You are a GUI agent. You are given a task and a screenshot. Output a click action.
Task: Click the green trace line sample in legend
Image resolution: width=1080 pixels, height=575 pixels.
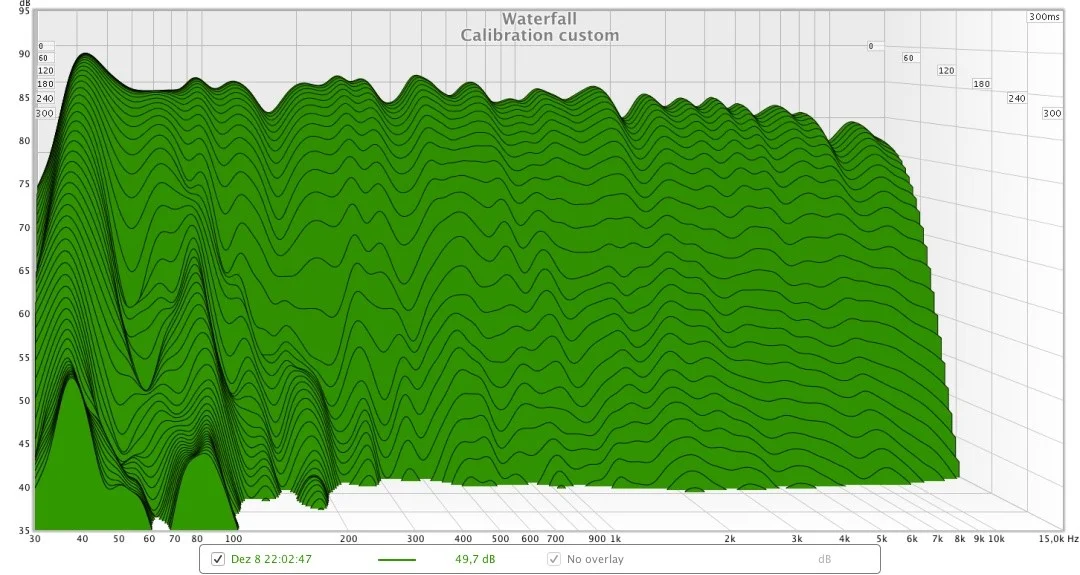pos(397,560)
